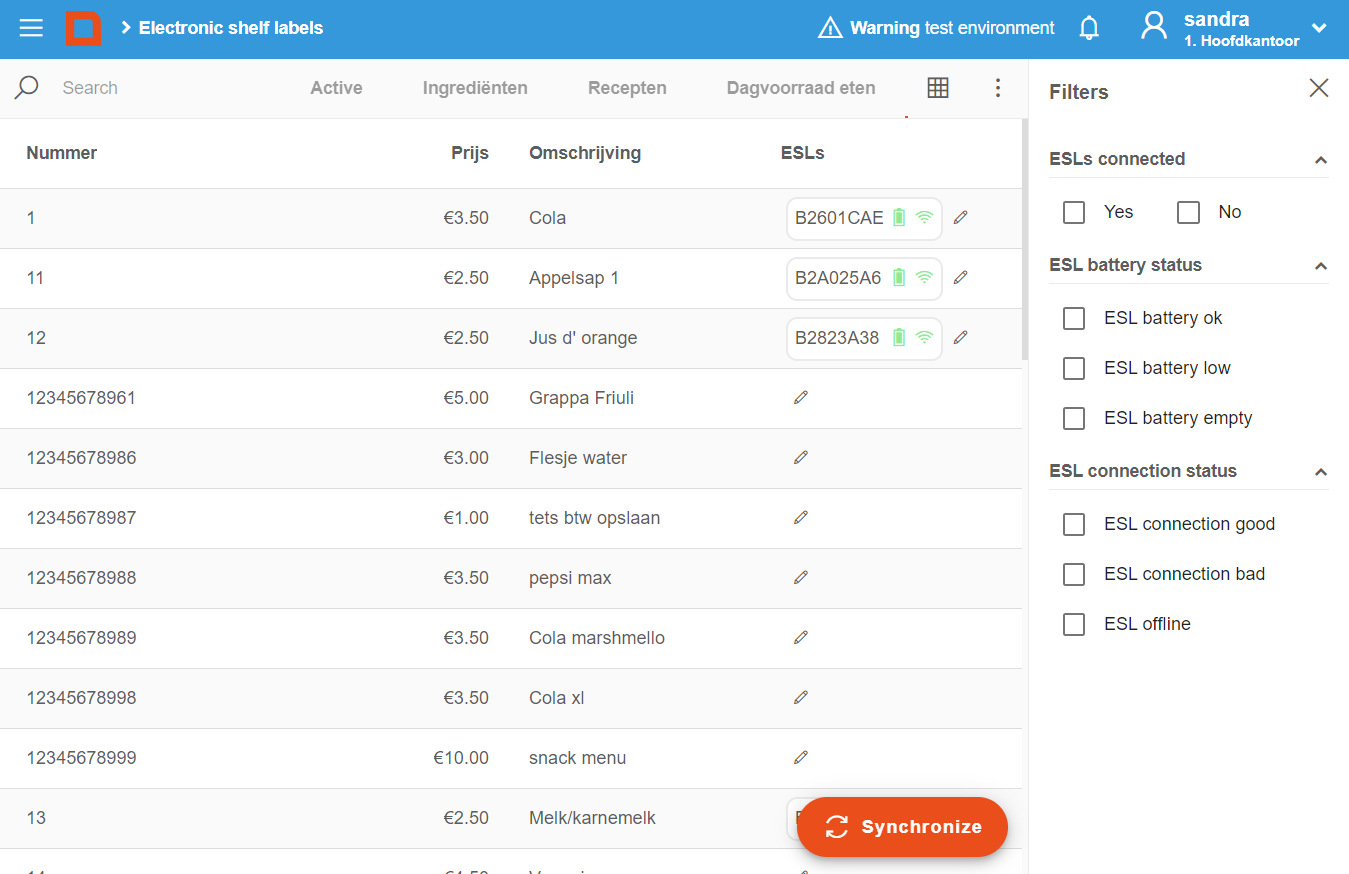Switch to the Dagvoorraad eten tab

point(801,88)
